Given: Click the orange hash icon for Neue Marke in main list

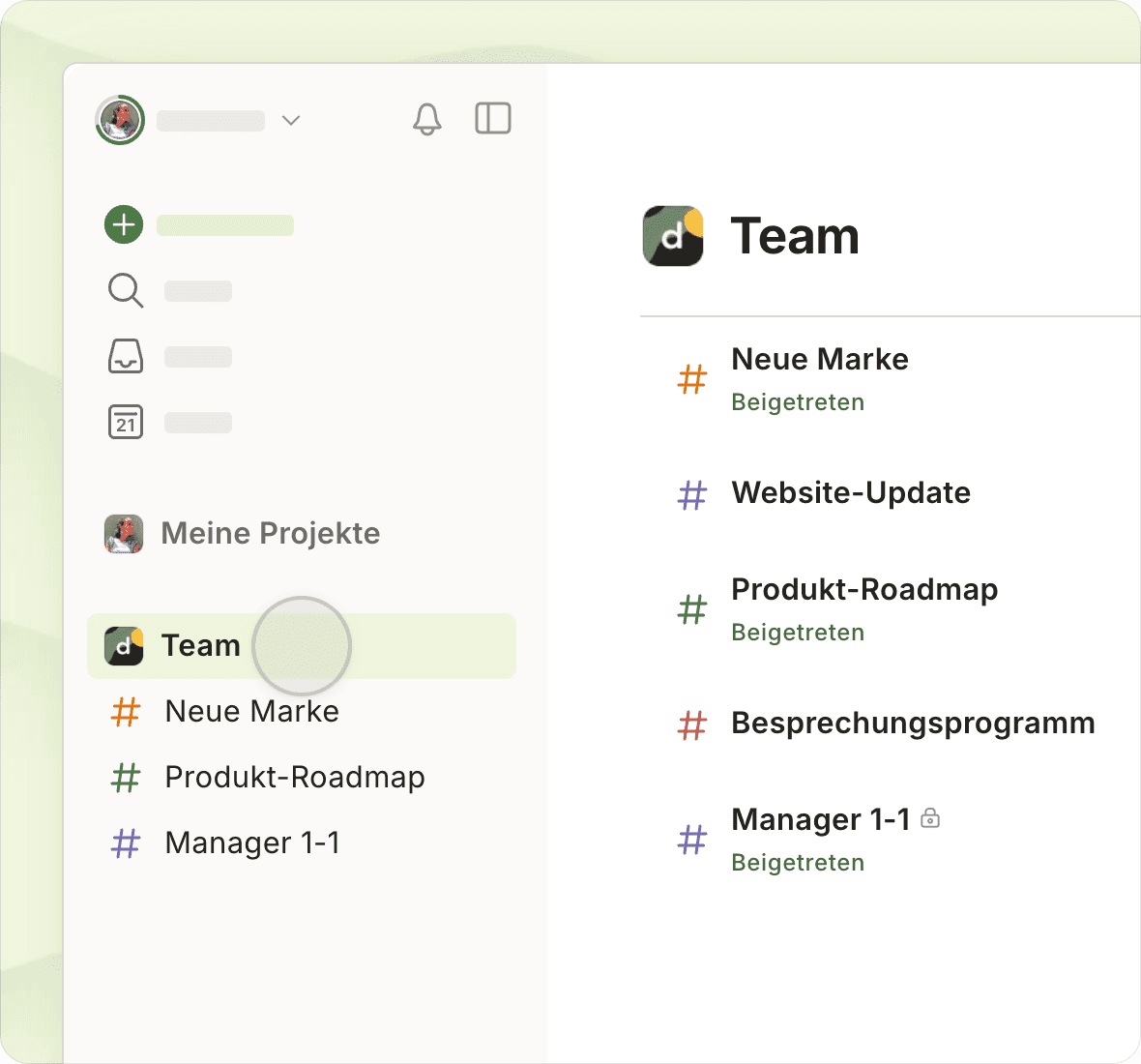Looking at the screenshot, I should (692, 379).
